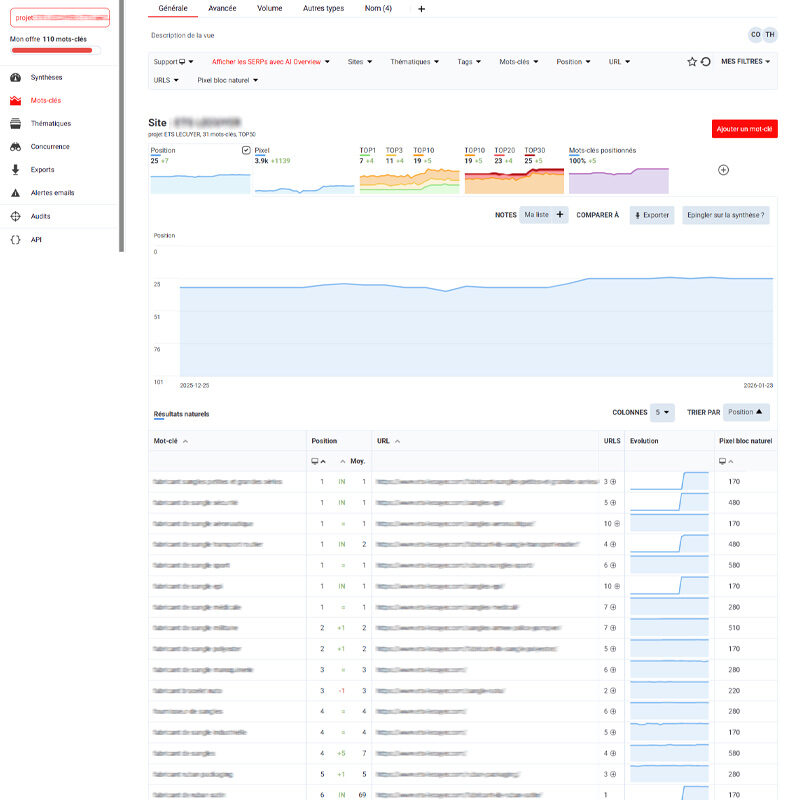This screenshot has width=800, height=800.
Task: Click the Concurrence binoculars icon
Action: [x=15, y=147]
